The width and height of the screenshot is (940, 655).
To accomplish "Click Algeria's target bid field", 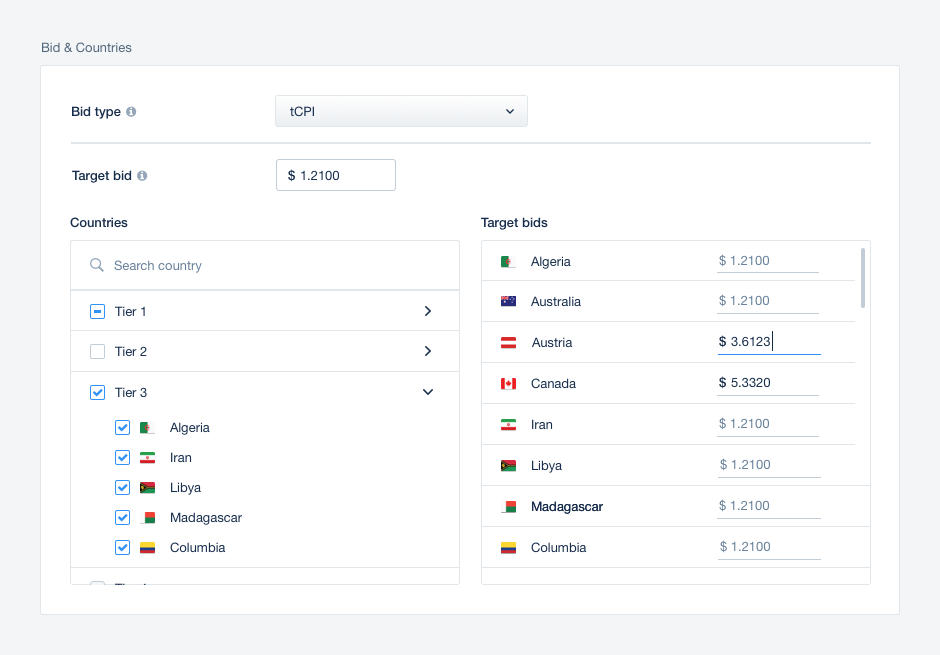I will (x=768, y=261).
